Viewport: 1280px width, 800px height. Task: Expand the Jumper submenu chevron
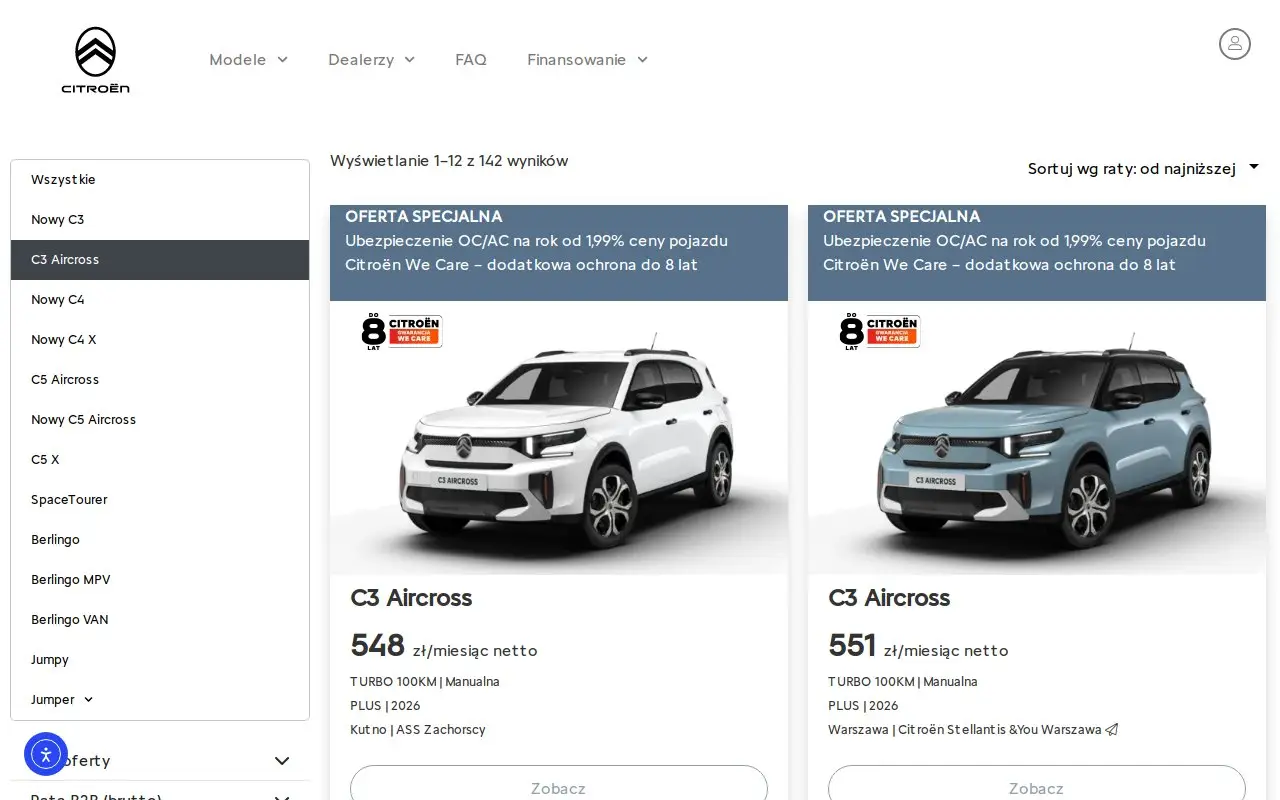click(88, 700)
